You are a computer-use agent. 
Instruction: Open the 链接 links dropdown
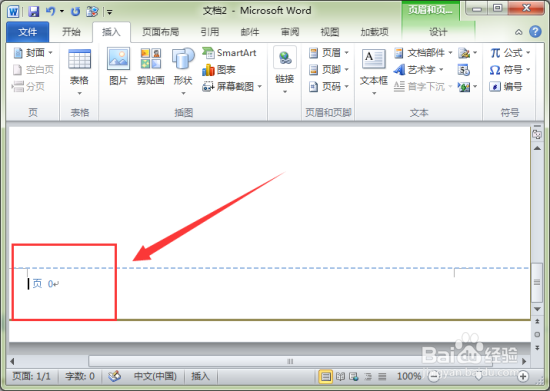(x=284, y=70)
